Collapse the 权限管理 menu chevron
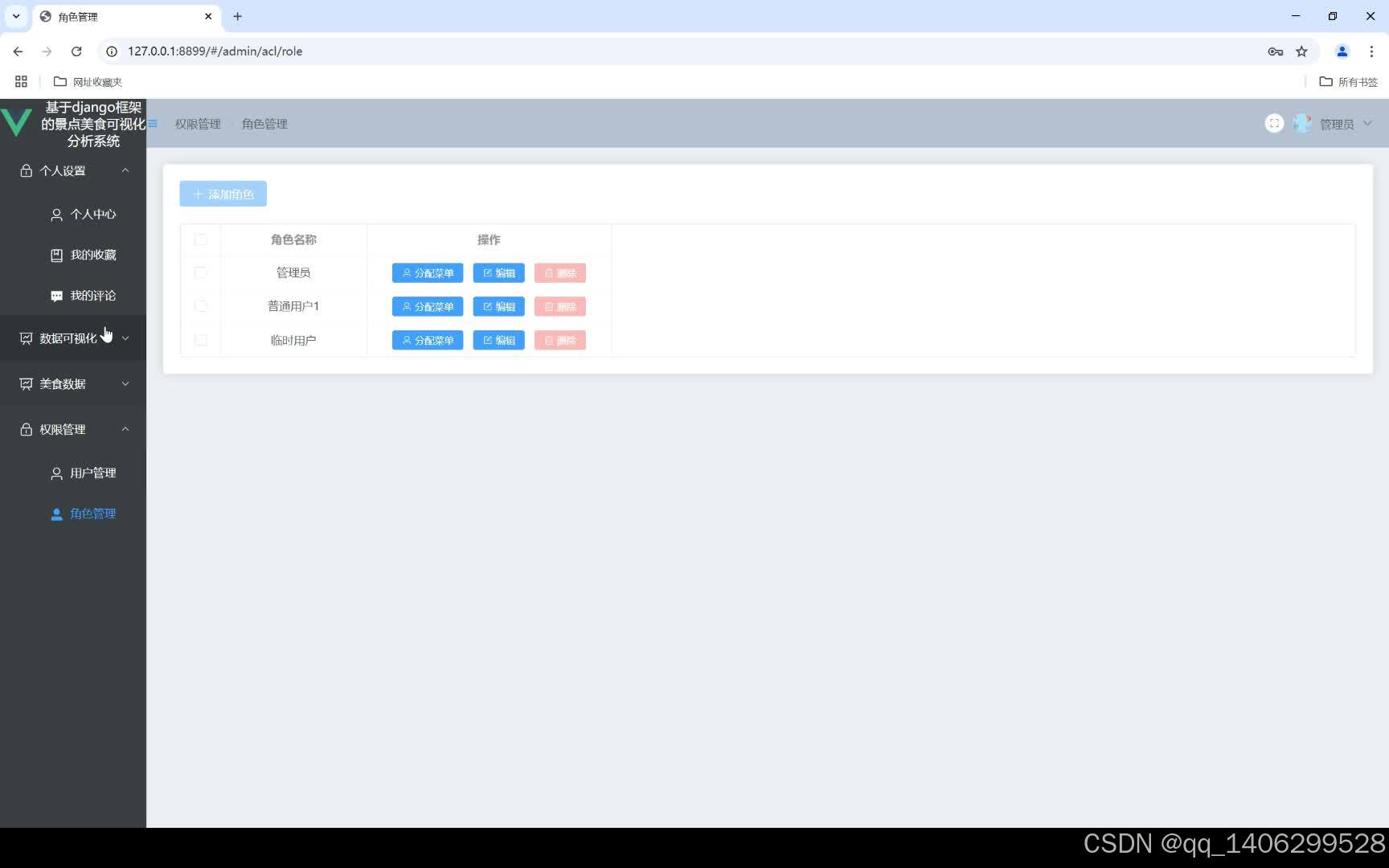This screenshot has height=868, width=1389. pyautogui.click(x=125, y=429)
